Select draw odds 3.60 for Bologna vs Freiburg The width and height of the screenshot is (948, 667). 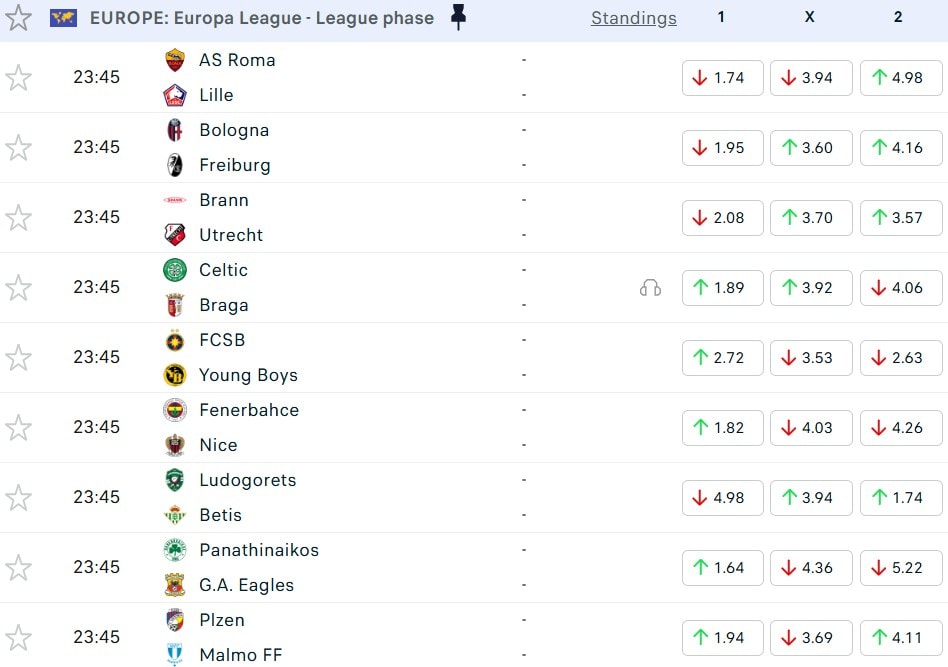[x=810, y=148]
